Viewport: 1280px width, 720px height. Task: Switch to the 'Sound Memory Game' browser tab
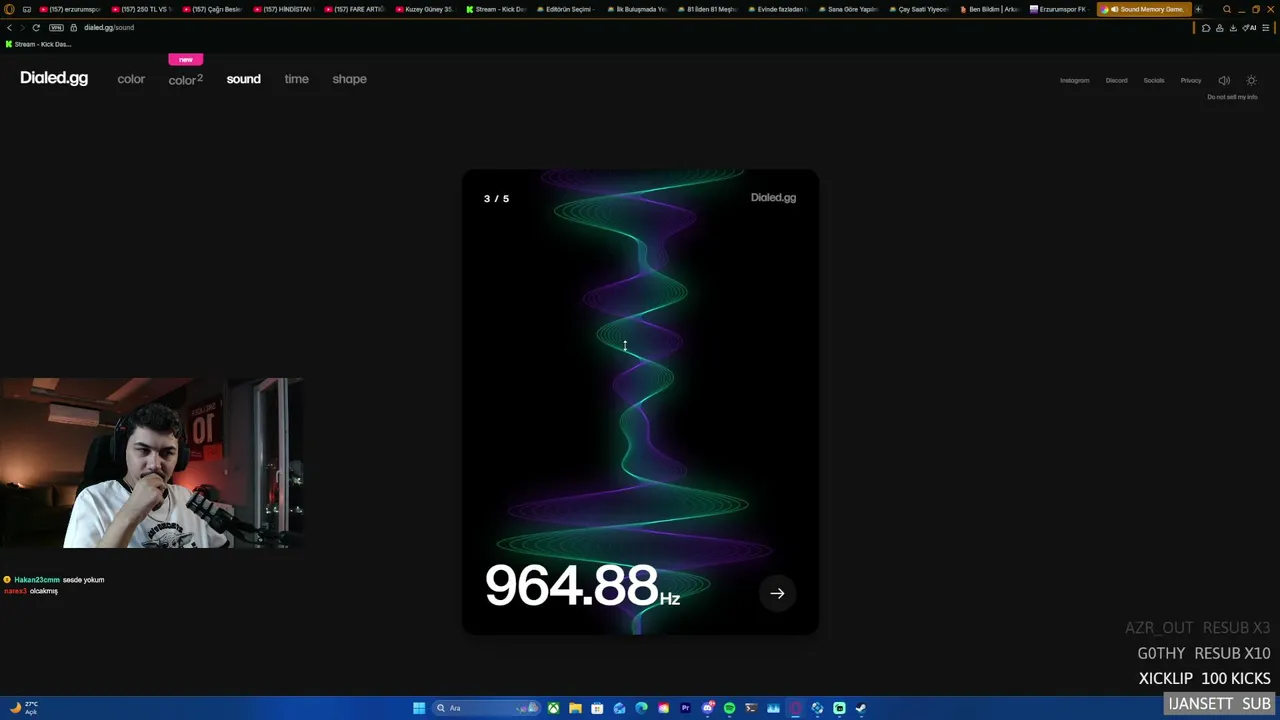point(1144,9)
